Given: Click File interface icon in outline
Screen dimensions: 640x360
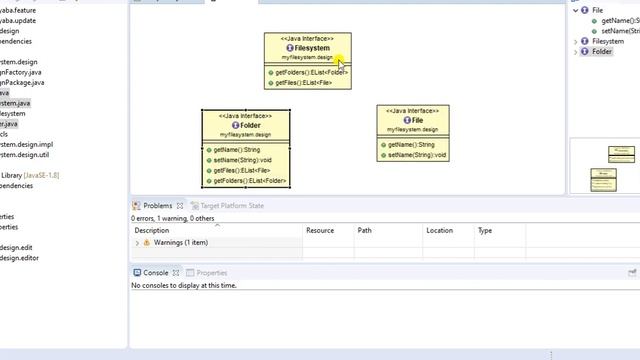Looking at the screenshot, I should 585,10.
